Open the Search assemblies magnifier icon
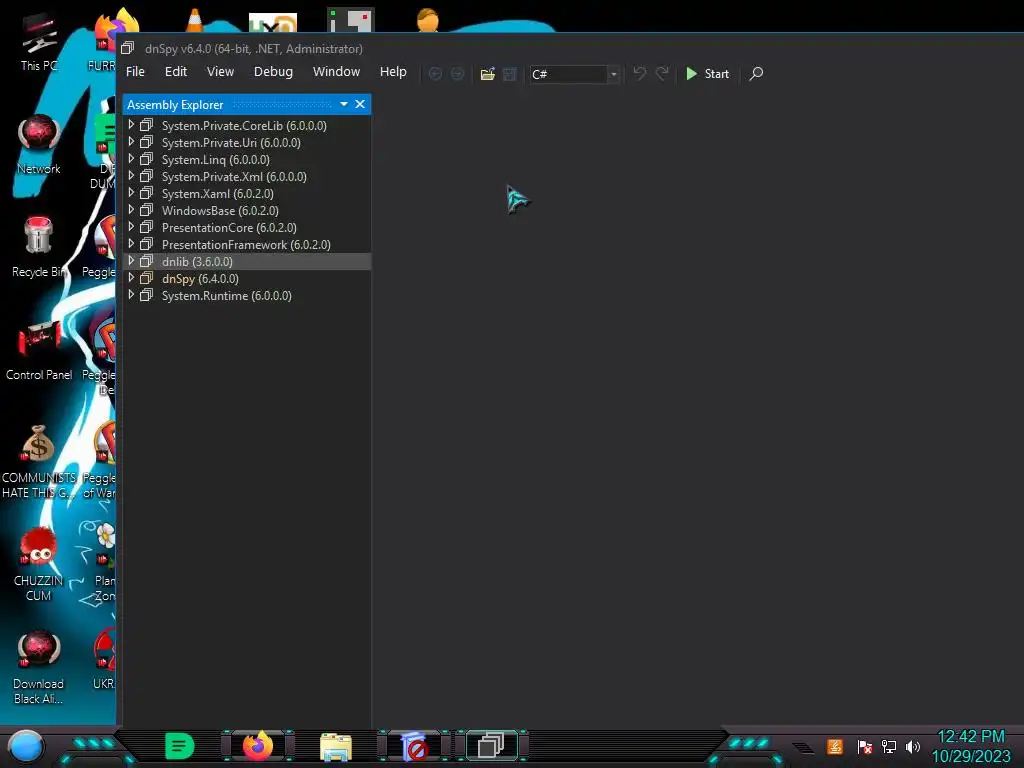Viewport: 1024px width, 768px height. pos(756,74)
